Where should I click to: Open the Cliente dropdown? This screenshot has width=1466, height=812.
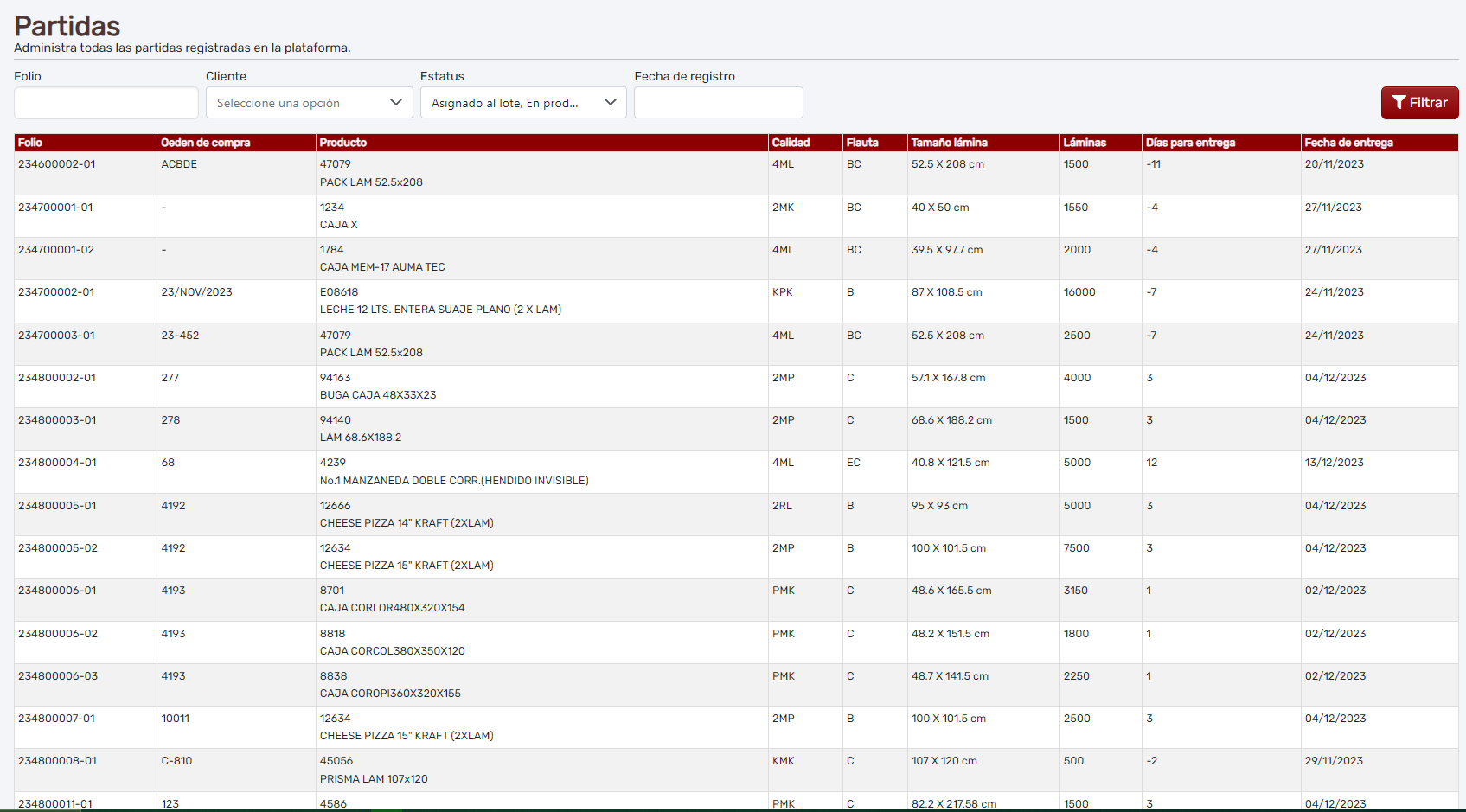tap(309, 103)
